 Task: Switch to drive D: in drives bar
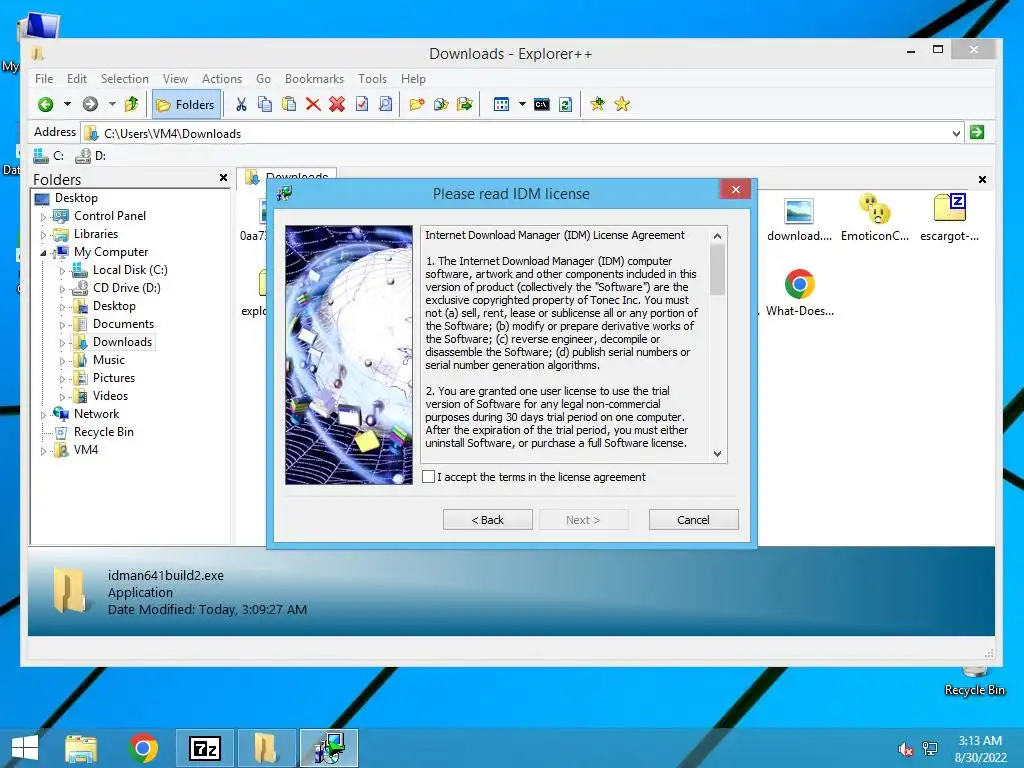pos(91,155)
